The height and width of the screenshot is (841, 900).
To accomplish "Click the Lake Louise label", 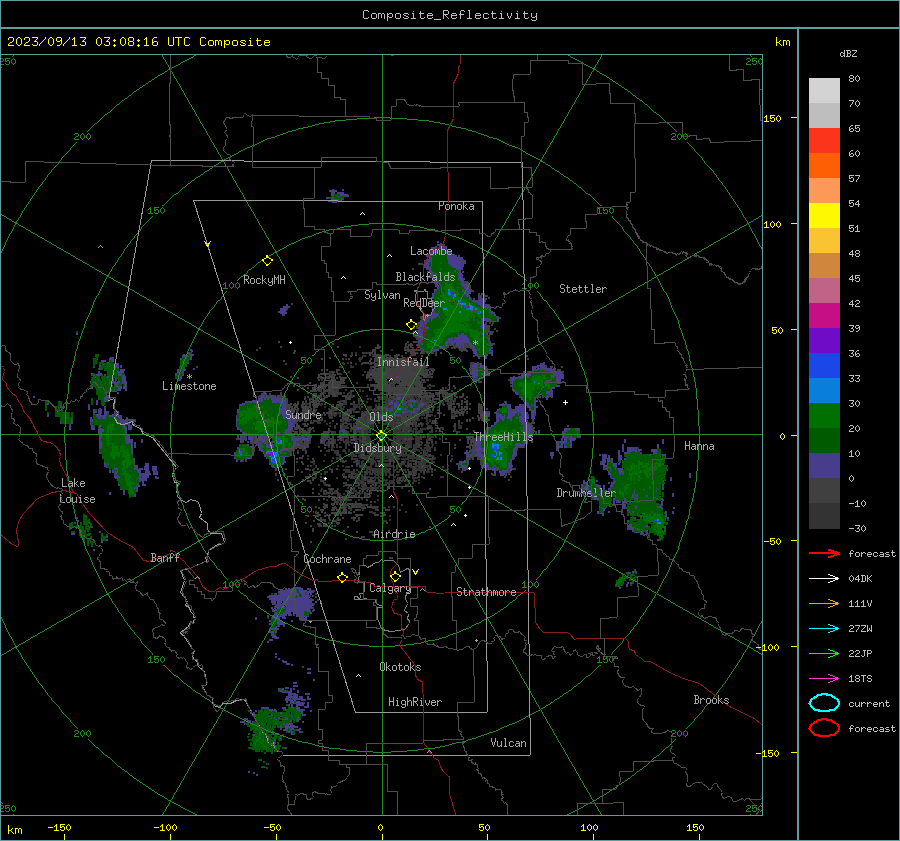I will click(x=77, y=491).
